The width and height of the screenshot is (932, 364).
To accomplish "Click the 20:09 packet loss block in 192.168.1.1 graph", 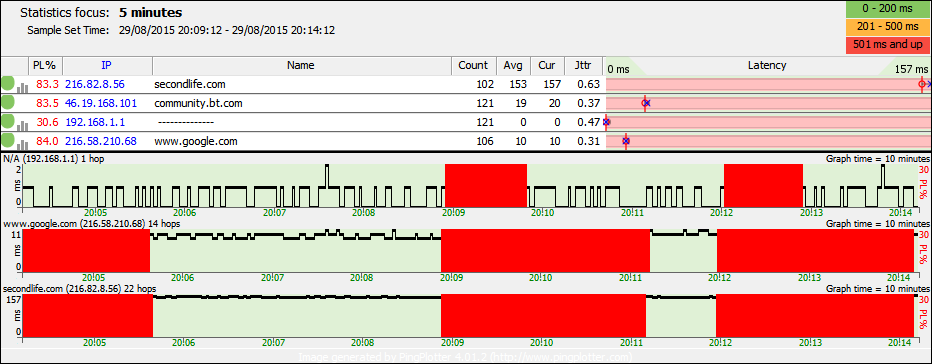I will point(486,185).
